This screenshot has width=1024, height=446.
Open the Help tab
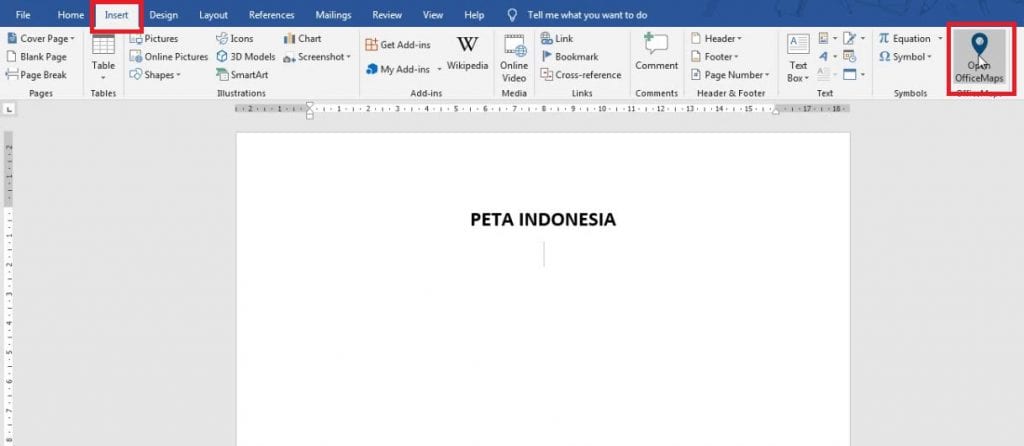(474, 14)
